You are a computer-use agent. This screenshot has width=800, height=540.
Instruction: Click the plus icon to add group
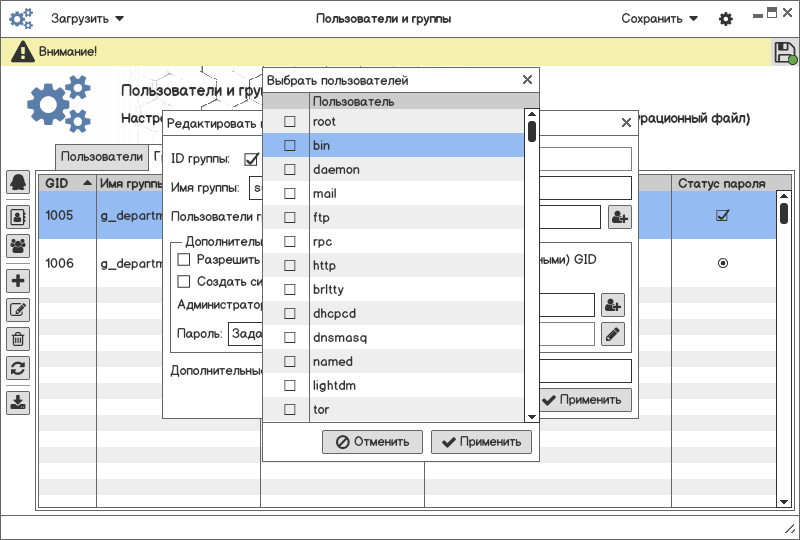(x=18, y=281)
